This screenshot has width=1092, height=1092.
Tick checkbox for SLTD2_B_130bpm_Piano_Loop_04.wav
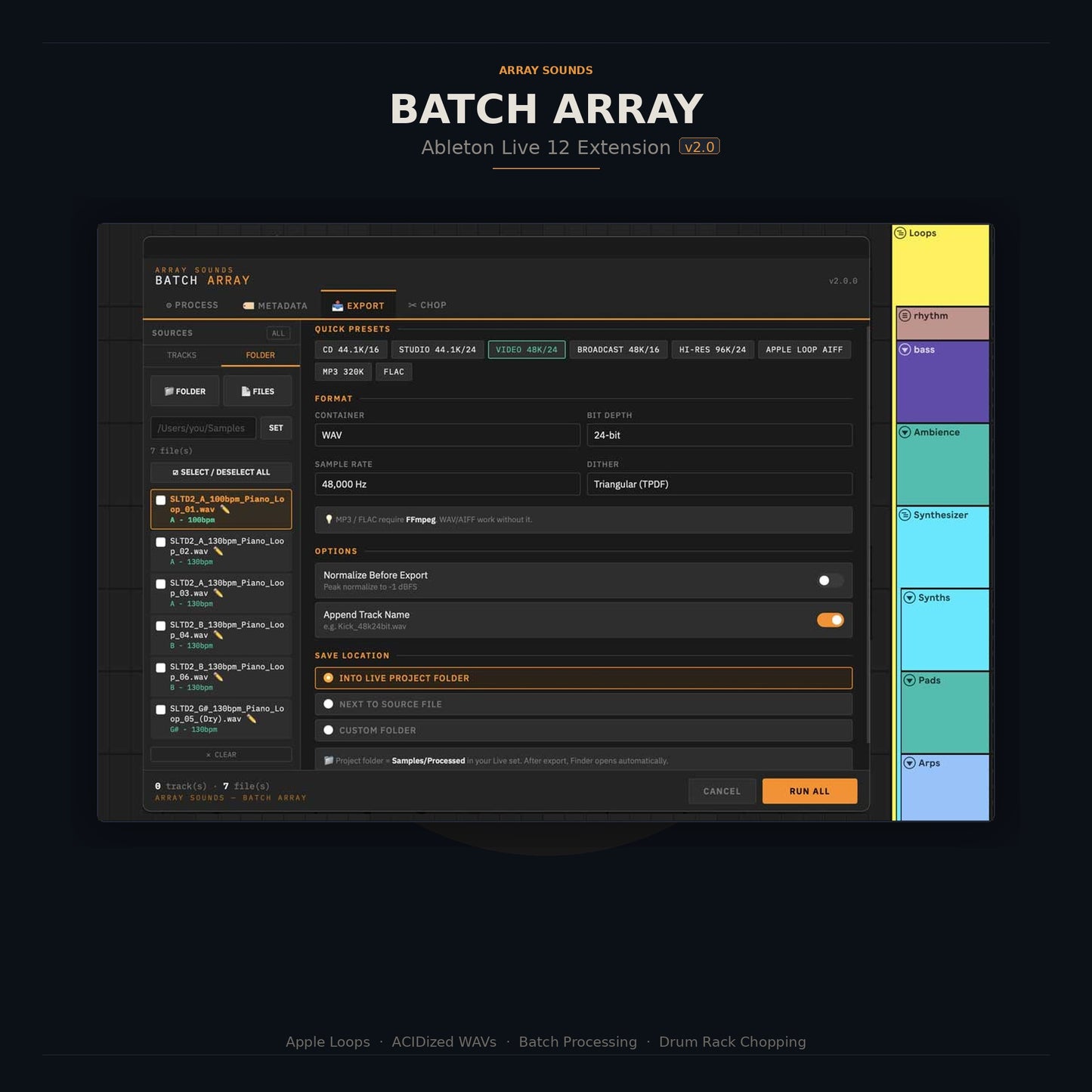coord(161,626)
